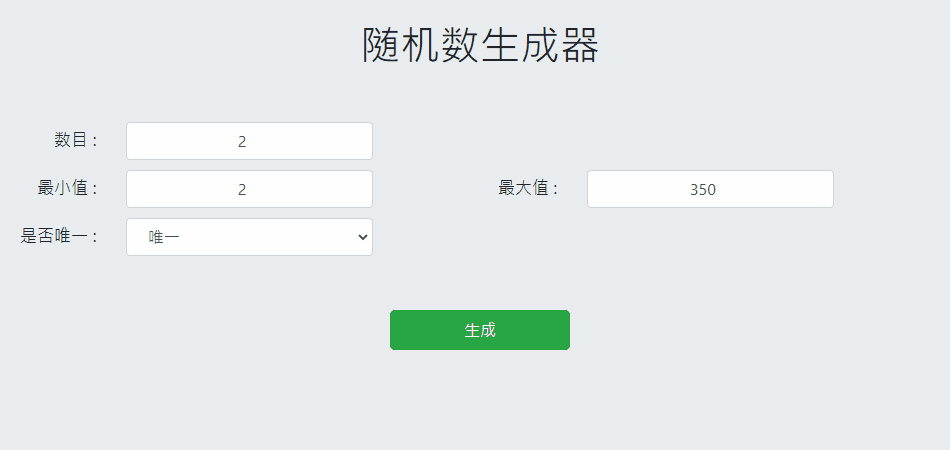The width and height of the screenshot is (950, 450).
Task: Click the 生成 text on the button
Action: coord(480,330)
